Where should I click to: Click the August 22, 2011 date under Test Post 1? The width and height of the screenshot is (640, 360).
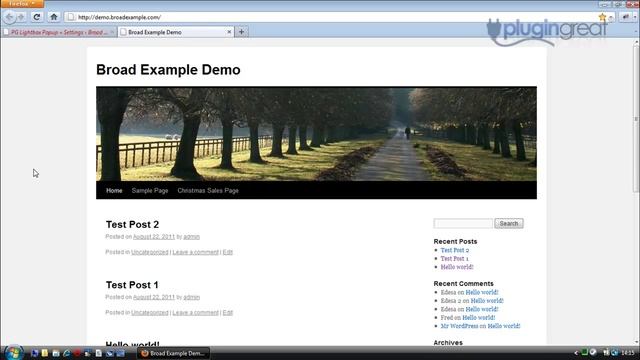coord(154,297)
